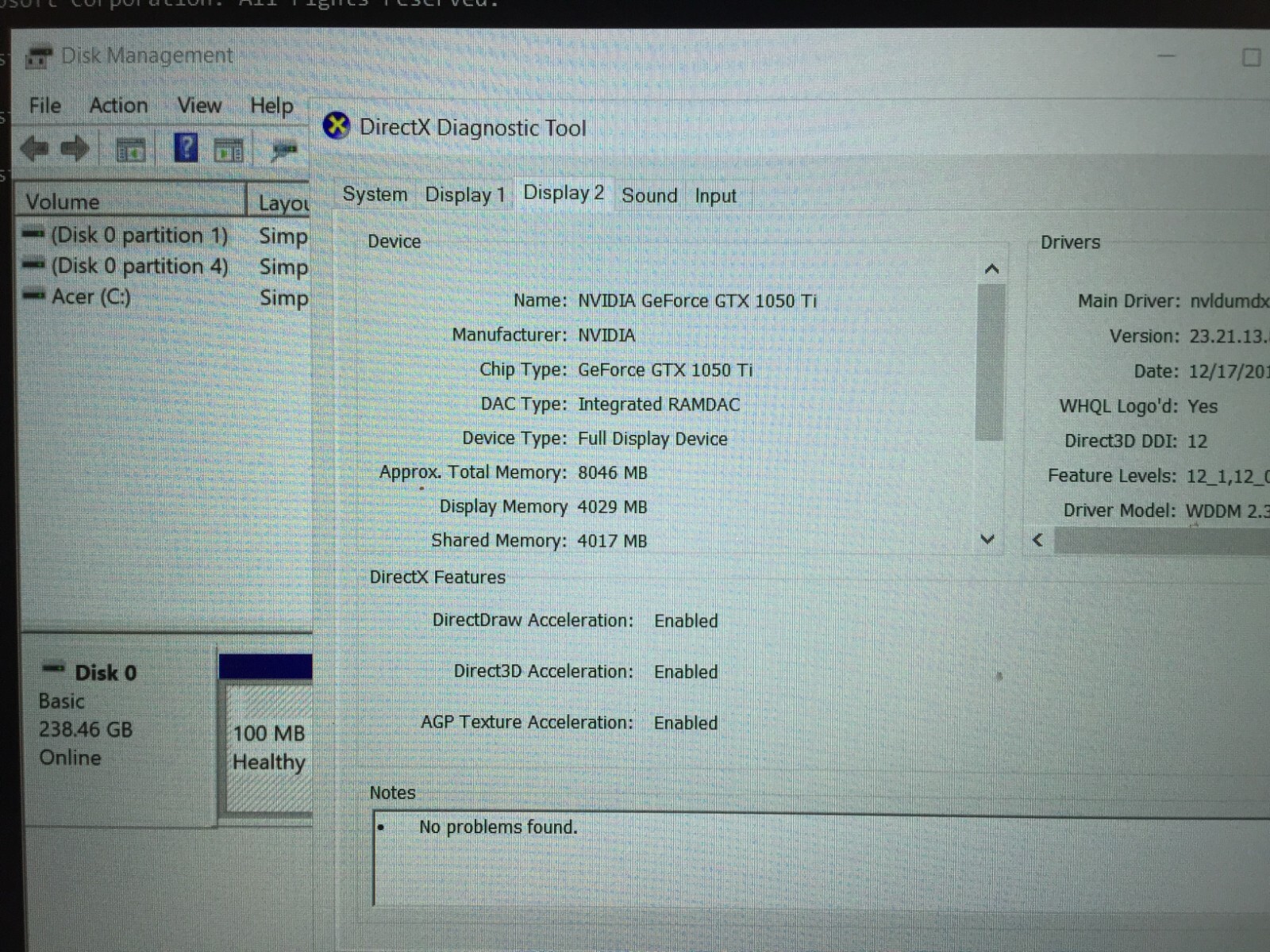
Task: Click the Drivers panel scroll-left arrow
Action: click(x=1037, y=540)
